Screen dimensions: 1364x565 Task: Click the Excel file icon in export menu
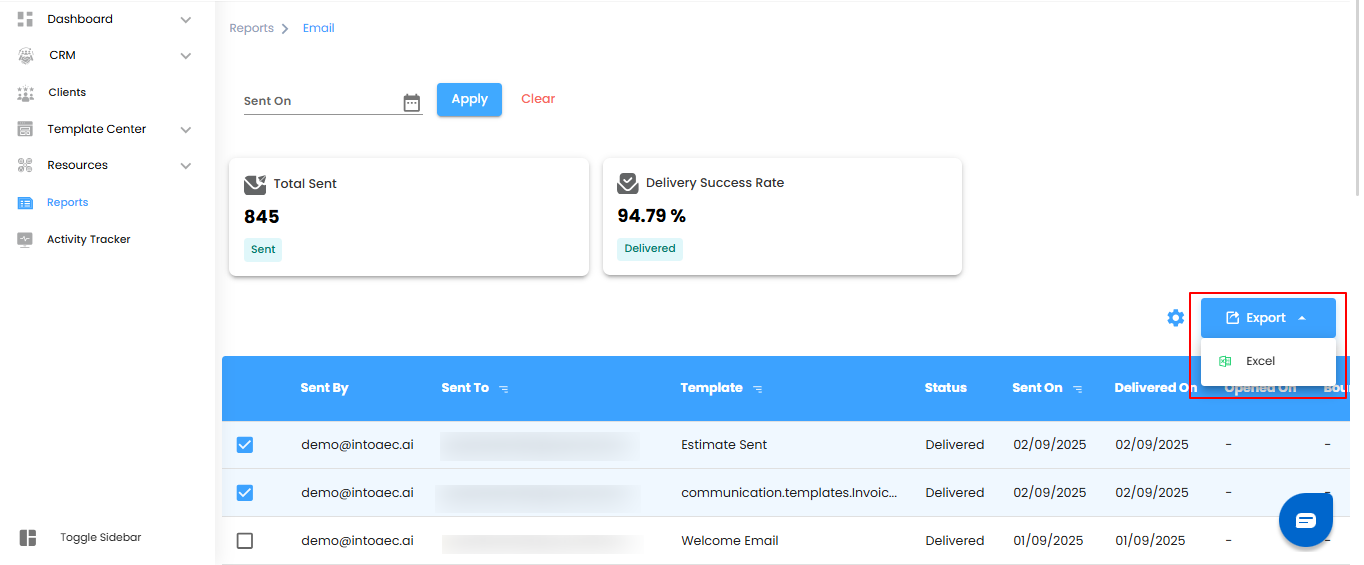[1225, 361]
